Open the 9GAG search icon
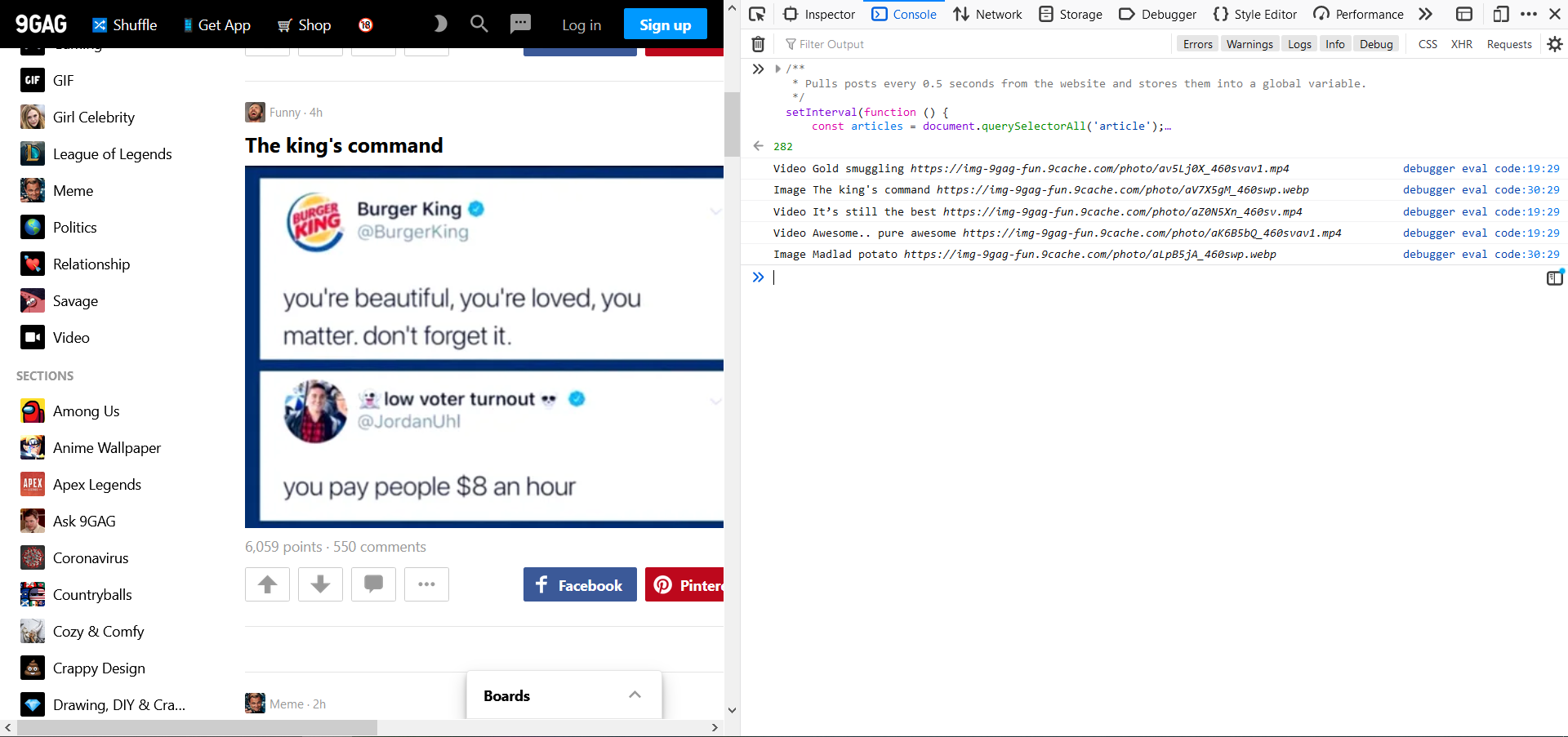This screenshot has width=1568, height=737. 479,24
